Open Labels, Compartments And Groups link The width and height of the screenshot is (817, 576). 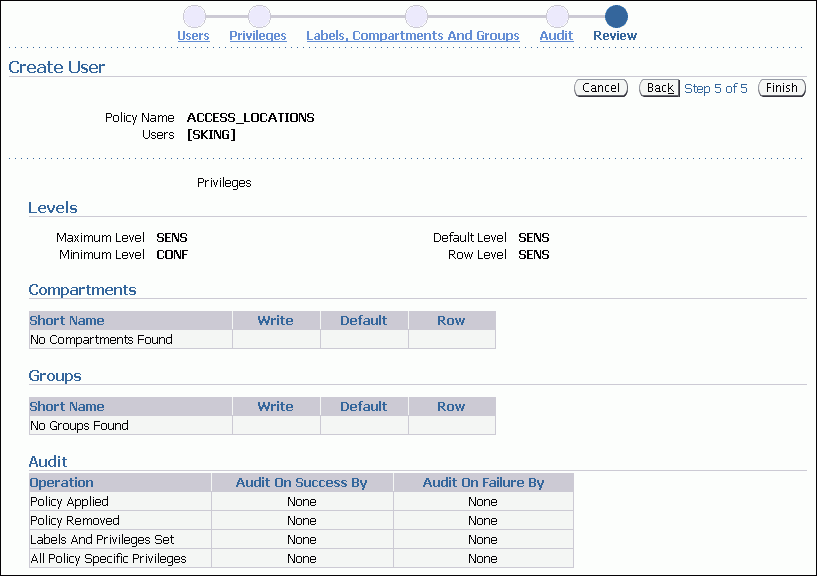coord(413,36)
